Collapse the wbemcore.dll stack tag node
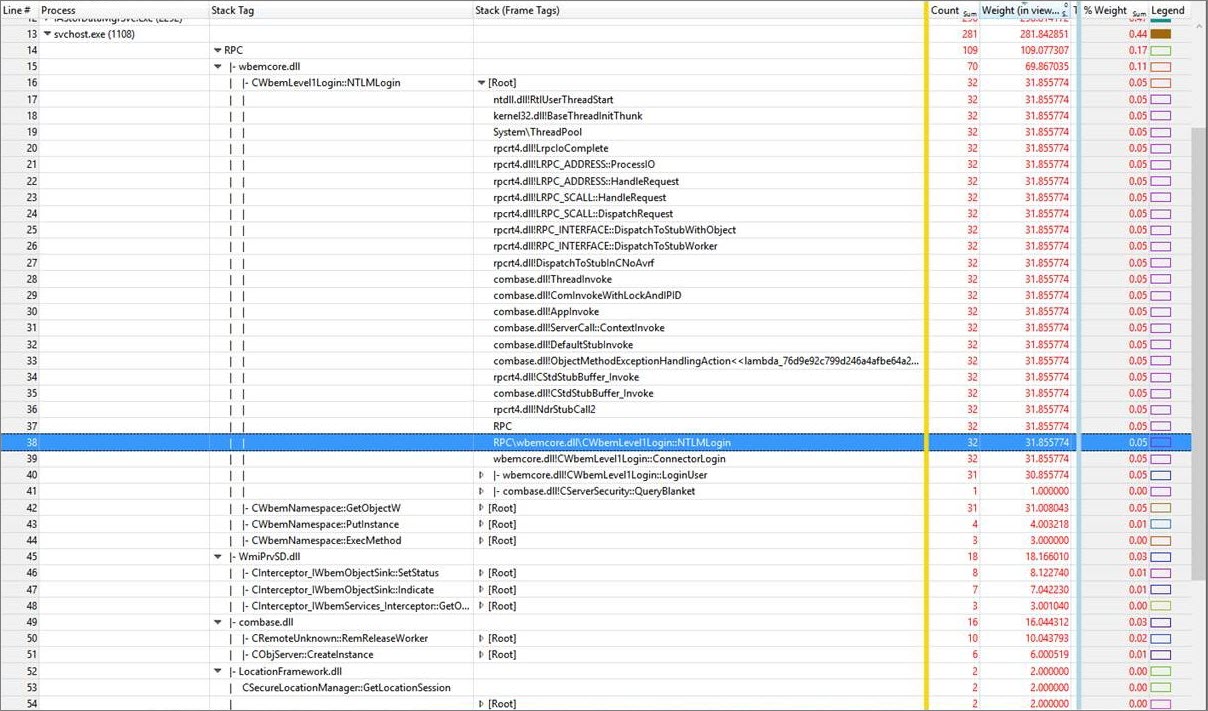 [x=218, y=66]
